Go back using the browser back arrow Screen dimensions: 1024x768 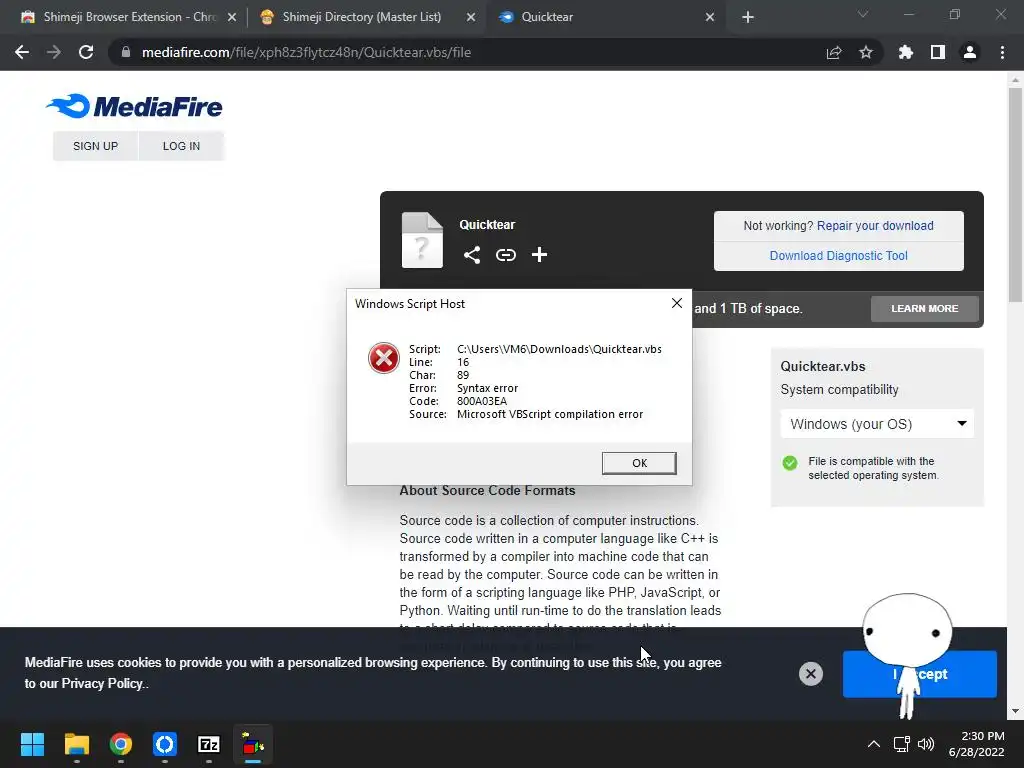click(x=22, y=52)
